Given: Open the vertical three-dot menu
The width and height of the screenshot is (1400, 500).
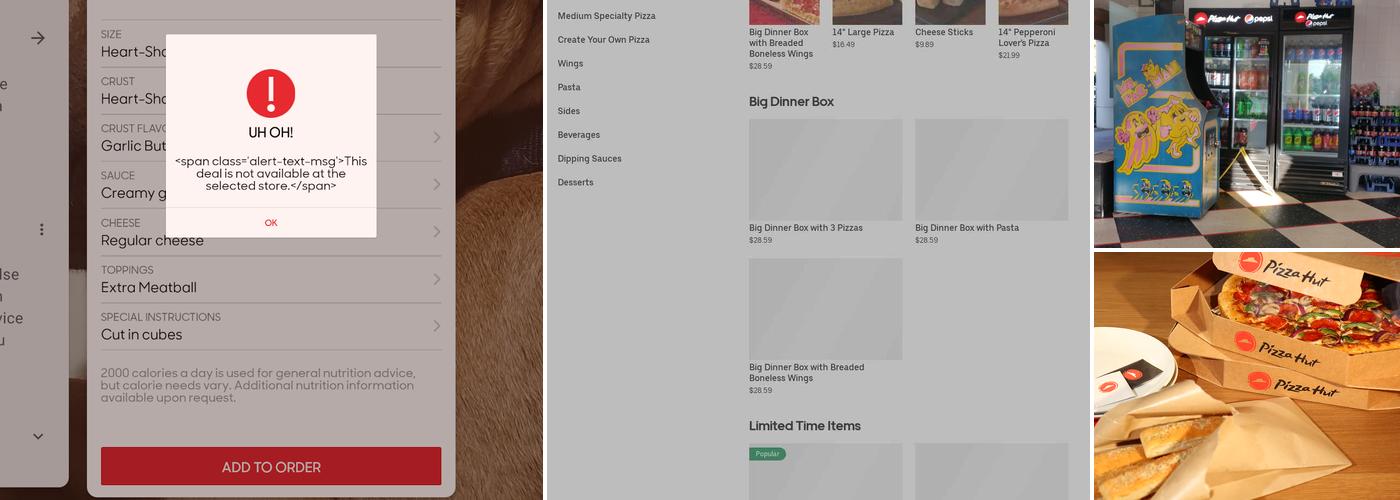Looking at the screenshot, I should tap(41, 230).
